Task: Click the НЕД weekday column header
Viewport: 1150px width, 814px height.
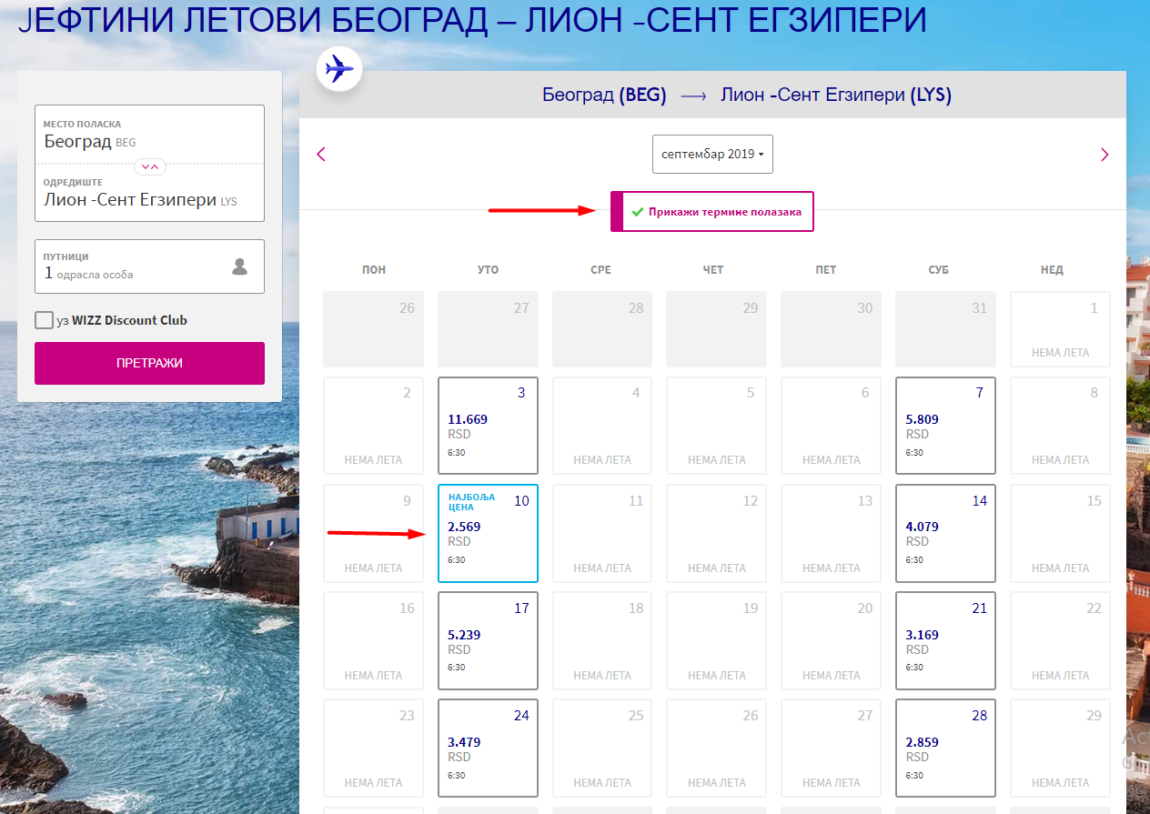Action: pos(1052,270)
